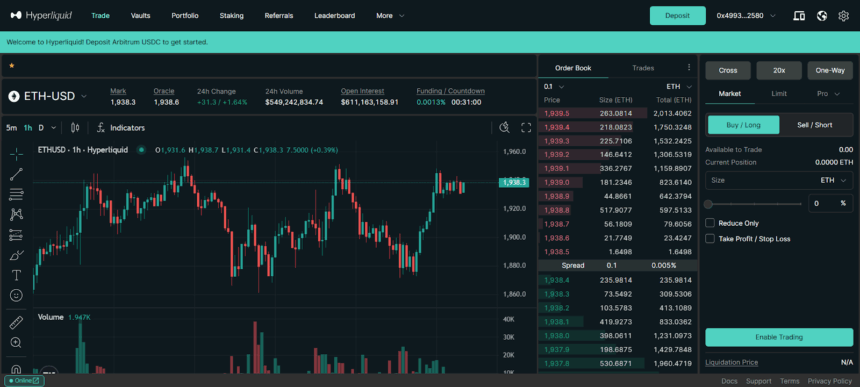Click the devices icon in the header
The height and width of the screenshot is (387, 860).
(799, 16)
